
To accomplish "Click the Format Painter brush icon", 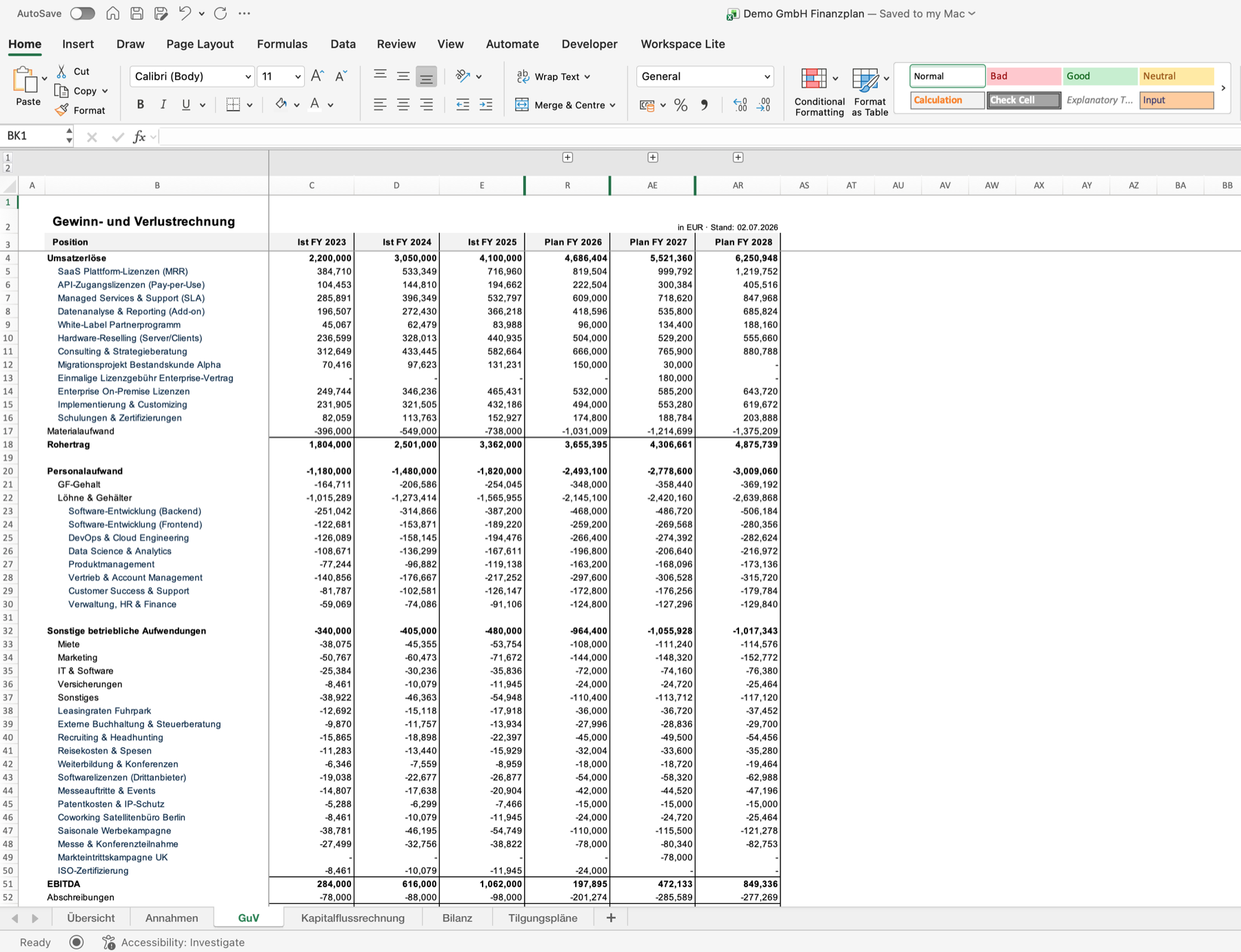I will point(62,110).
